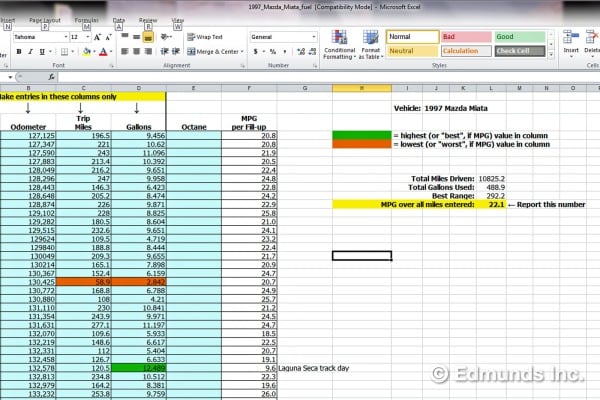Apply the red Font Color A
Screen dimensions: 600x400
click(x=103, y=52)
